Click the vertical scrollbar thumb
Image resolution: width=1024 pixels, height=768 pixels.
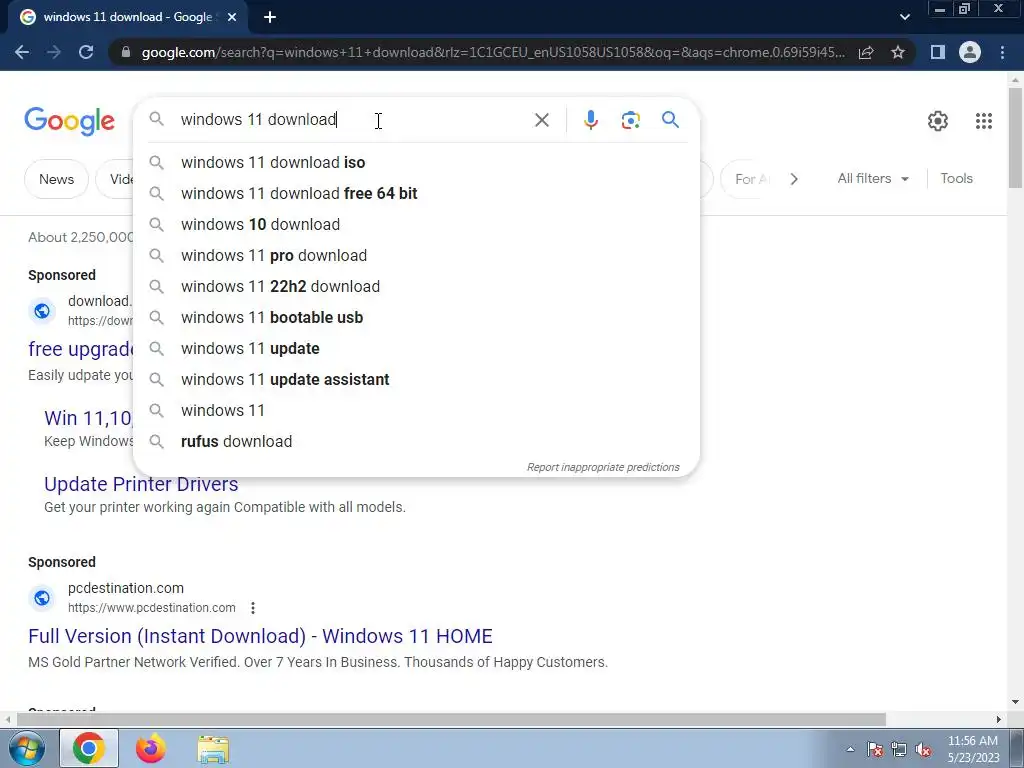[1015, 137]
